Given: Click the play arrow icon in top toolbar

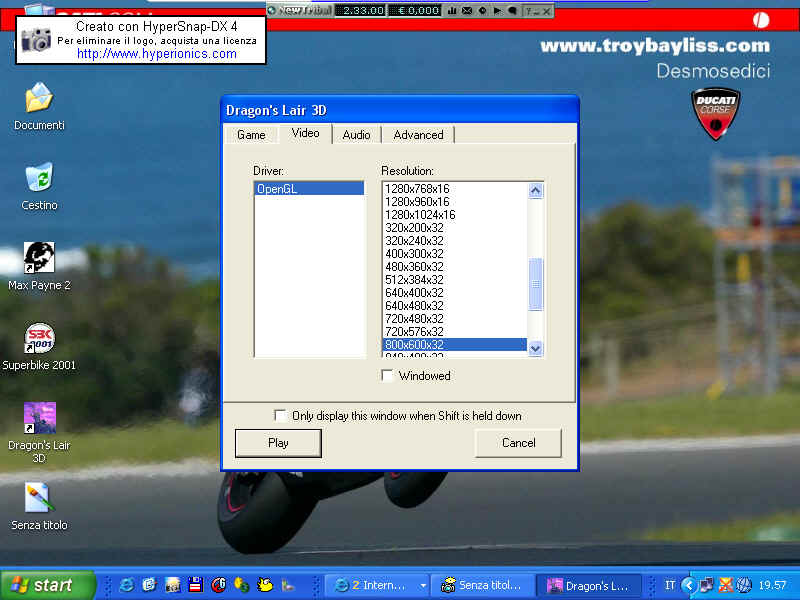Looking at the screenshot, I should click(497, 10).
